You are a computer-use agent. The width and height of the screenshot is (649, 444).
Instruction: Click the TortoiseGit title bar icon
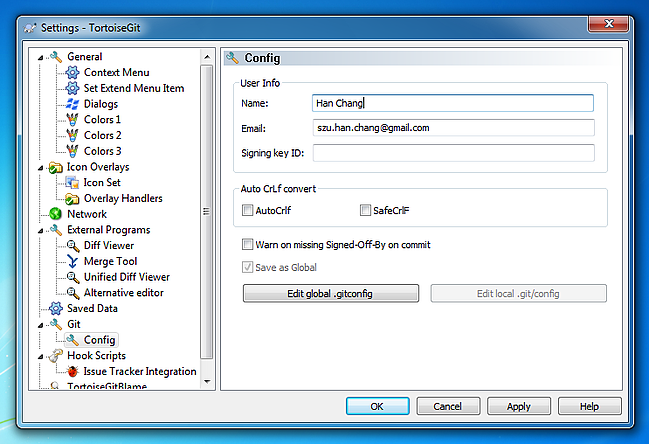[x=30, y=28]
